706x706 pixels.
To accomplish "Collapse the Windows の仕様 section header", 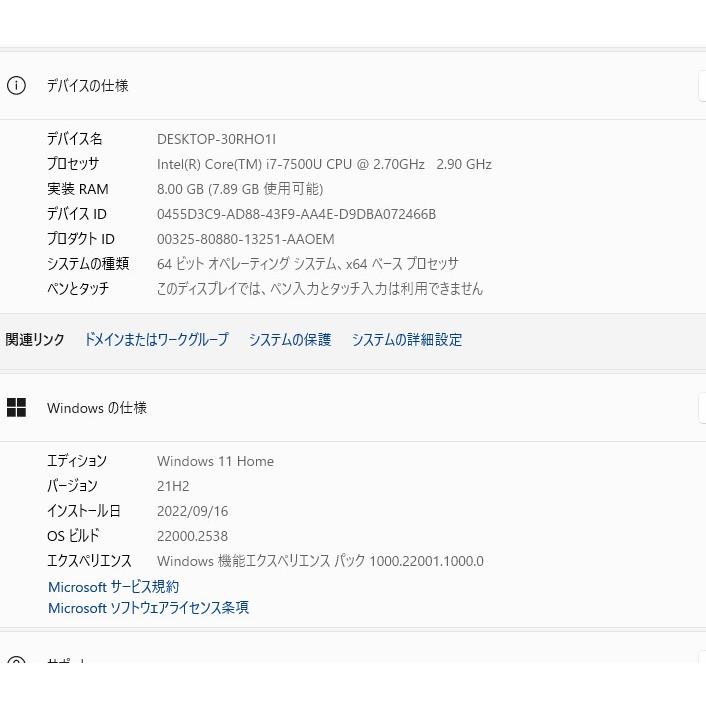I will click(353, 407).
